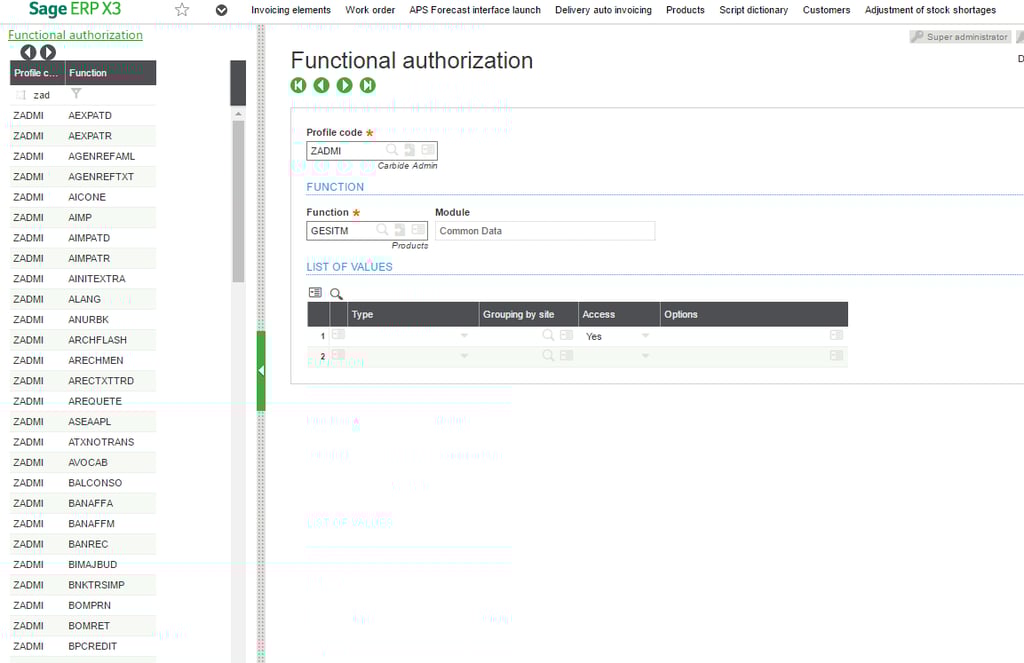Open Work order menu item
This screenshot has width=1024, height=663.
coord(370,10)
